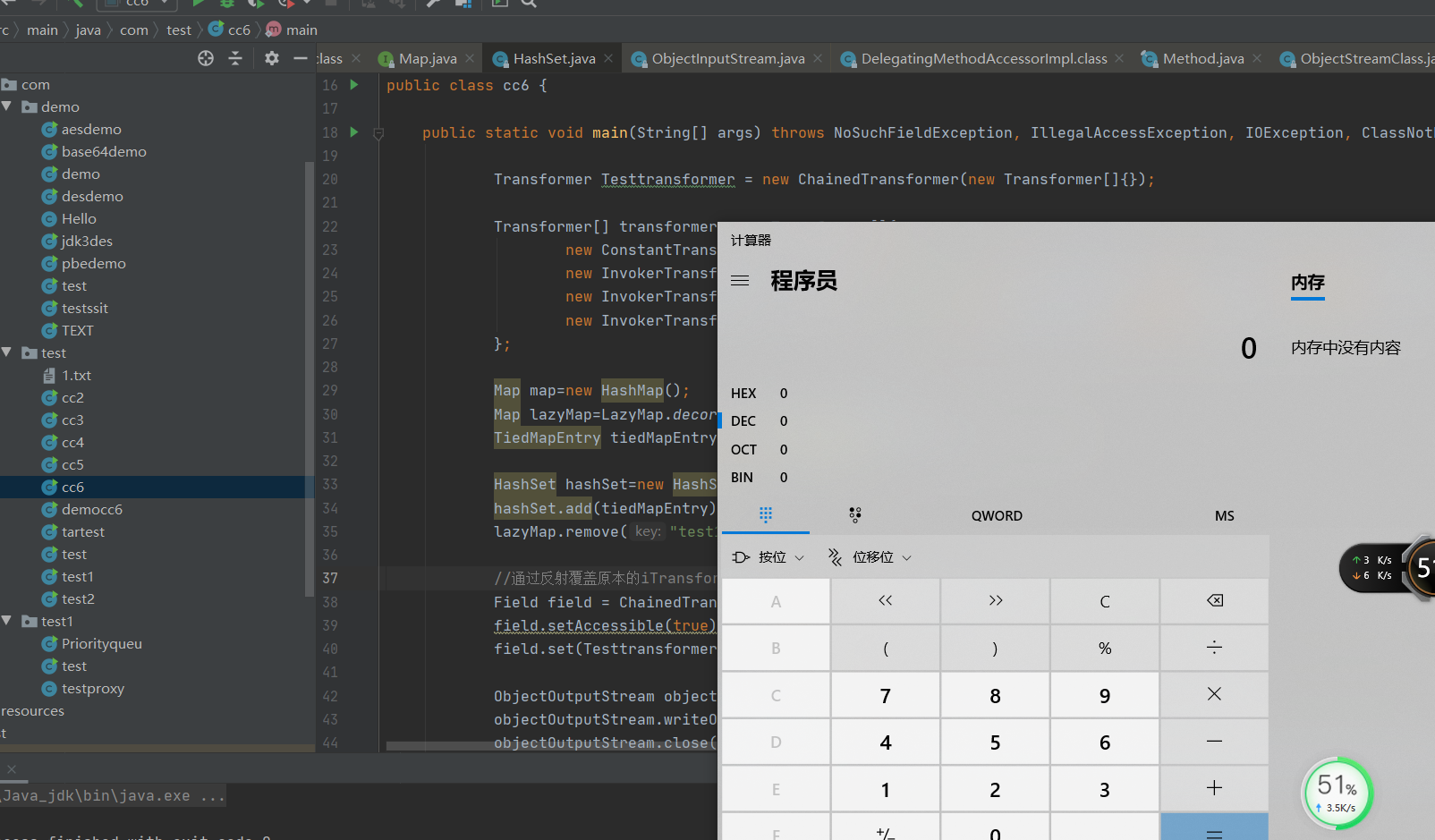Click horizontal scrollbar in code editor
The width and height of the screenshot is (1435, 840).
point(551,745)
